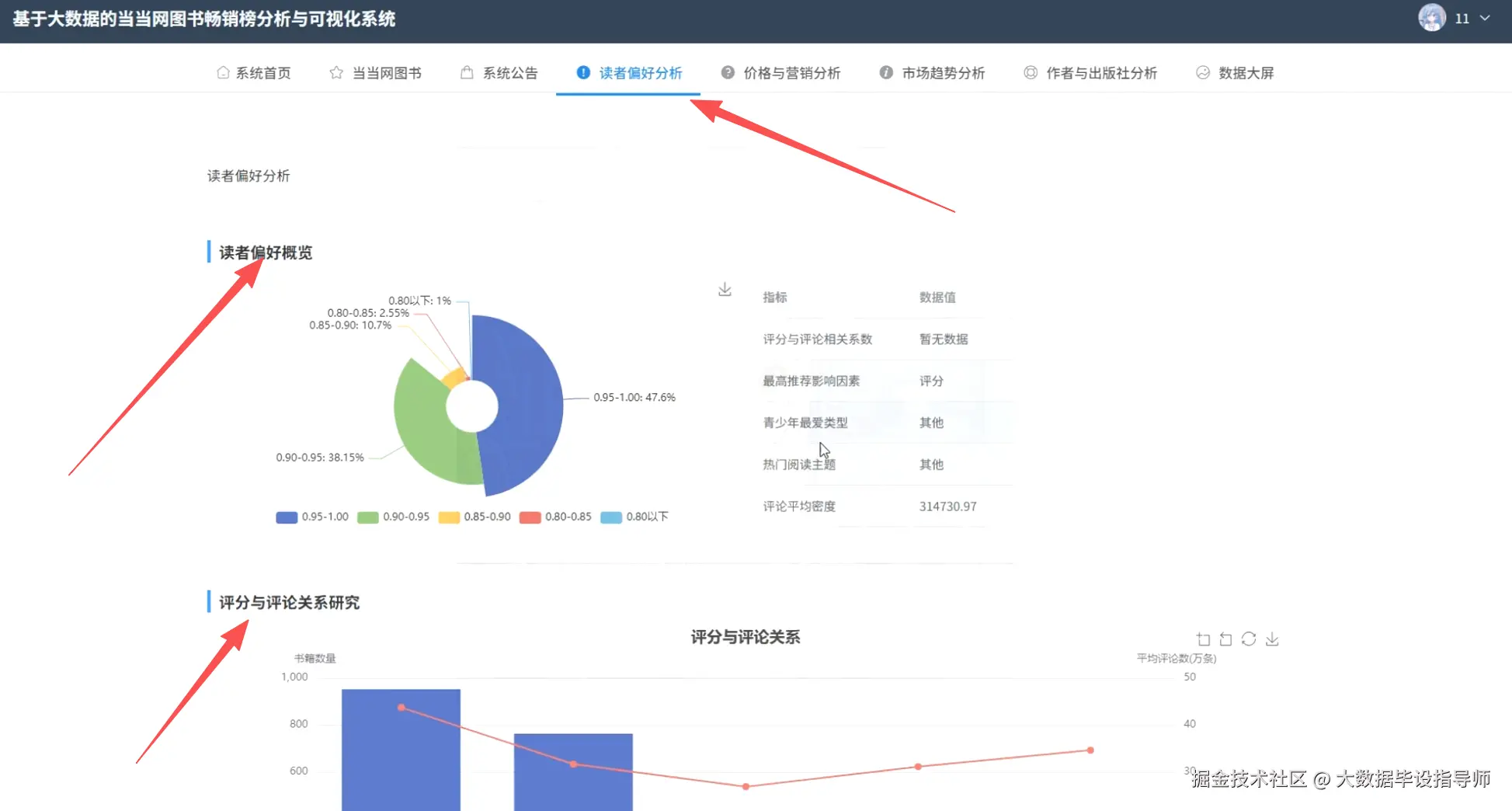Click the download icon beside the donut chart
The width and height of the screenshot is (1512, 811).
pyautogui.click(x=725, y=288)
